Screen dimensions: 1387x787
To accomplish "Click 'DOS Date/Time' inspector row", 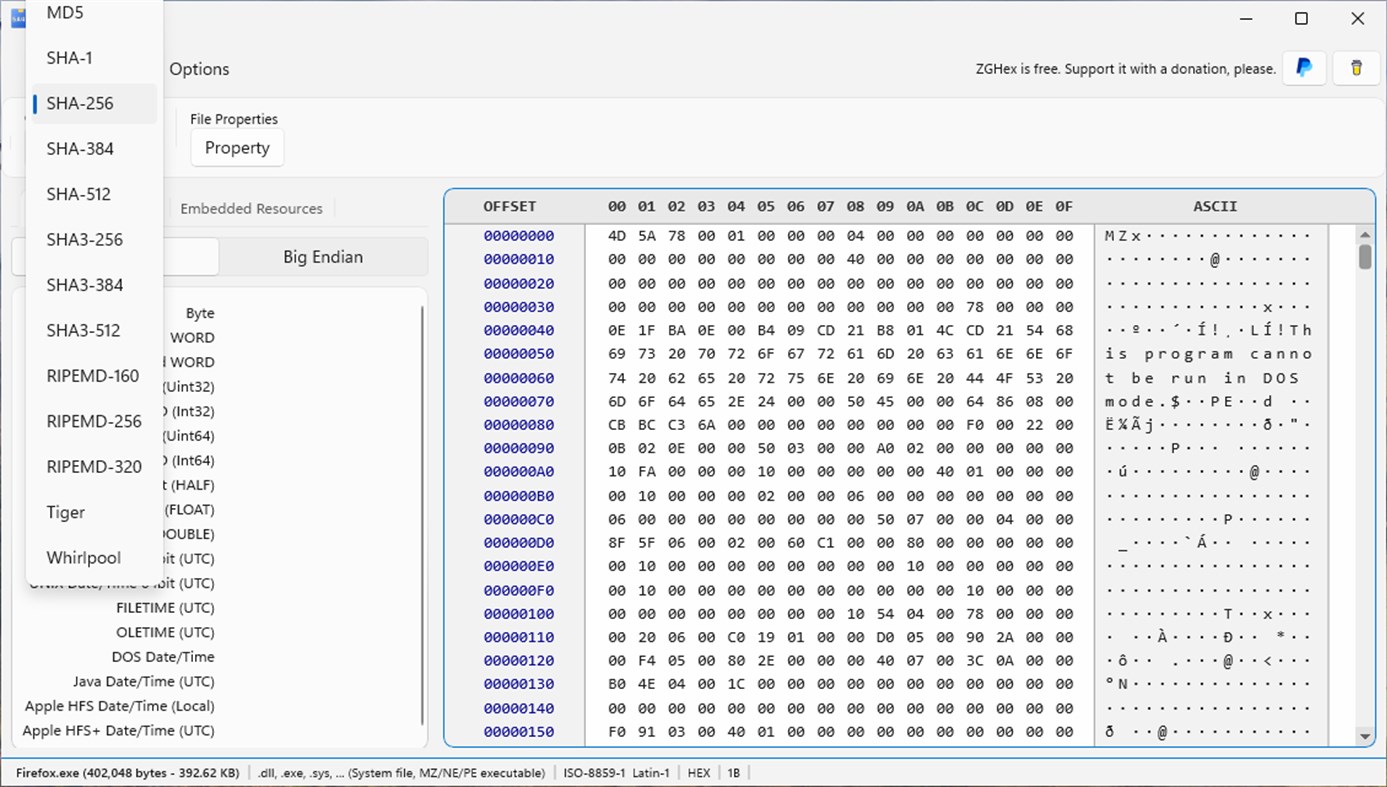I will click(163, 657).
